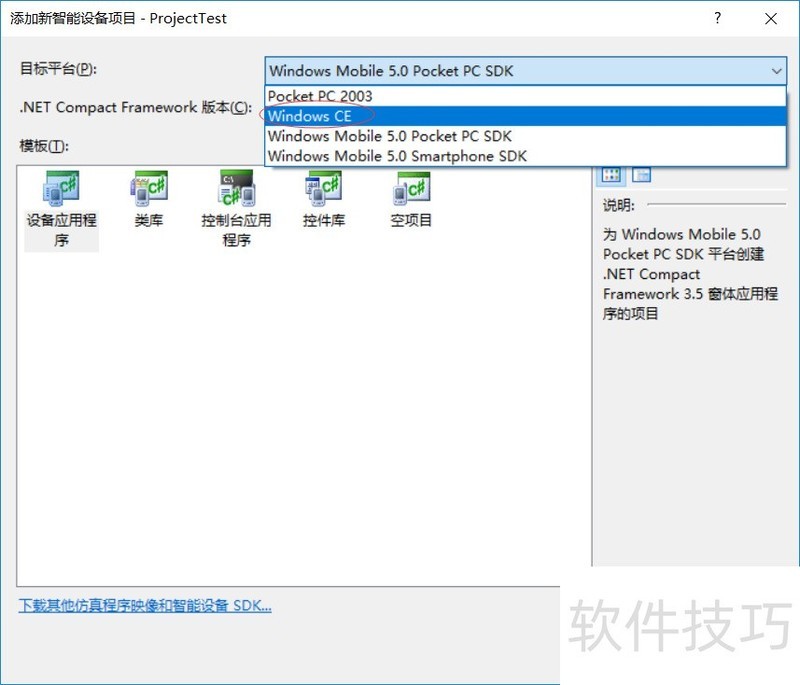Select the 空项目 (Empty Project) template icon
The width and height of the screenshot is (800, 685).
click(410, 190)
